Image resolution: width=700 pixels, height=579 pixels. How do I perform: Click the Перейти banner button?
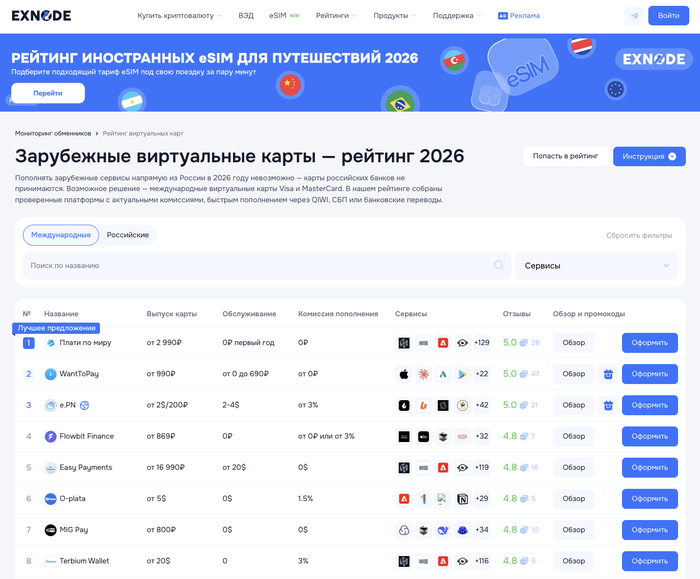tap(48, 93)
